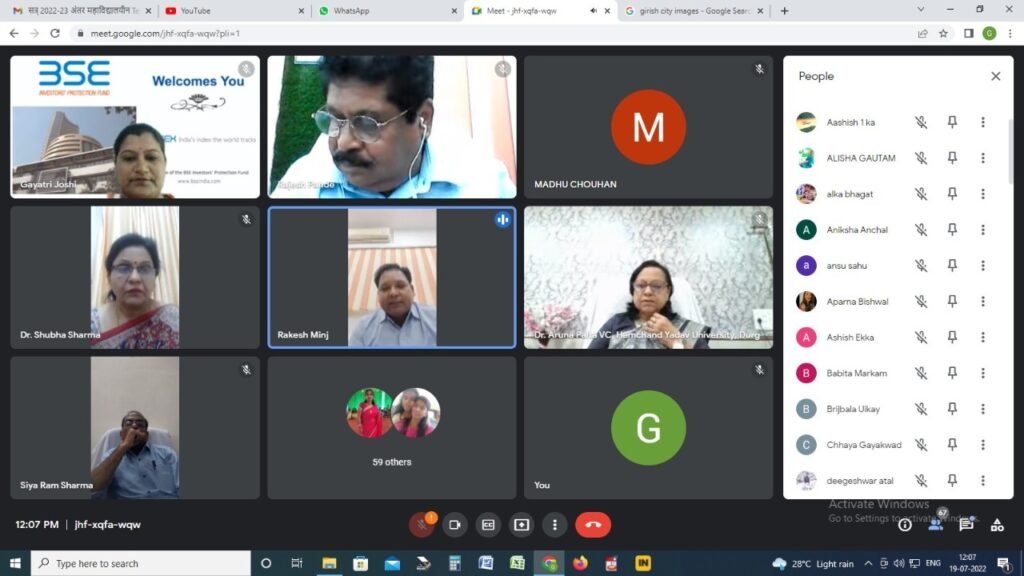Open the 59 others tile
The image size is (1024, 576).
(x=392, y=428)
